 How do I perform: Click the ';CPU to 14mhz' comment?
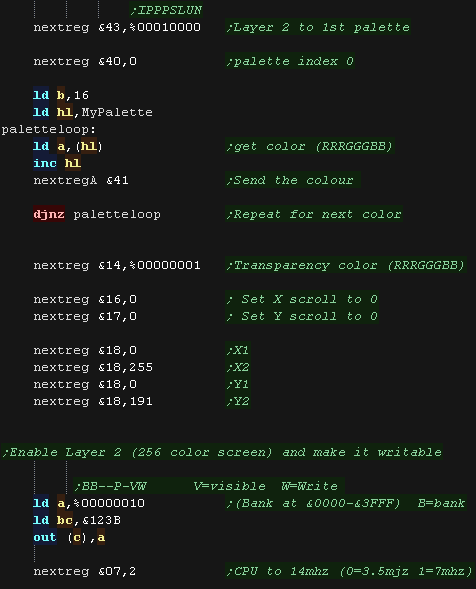(349, 571)
